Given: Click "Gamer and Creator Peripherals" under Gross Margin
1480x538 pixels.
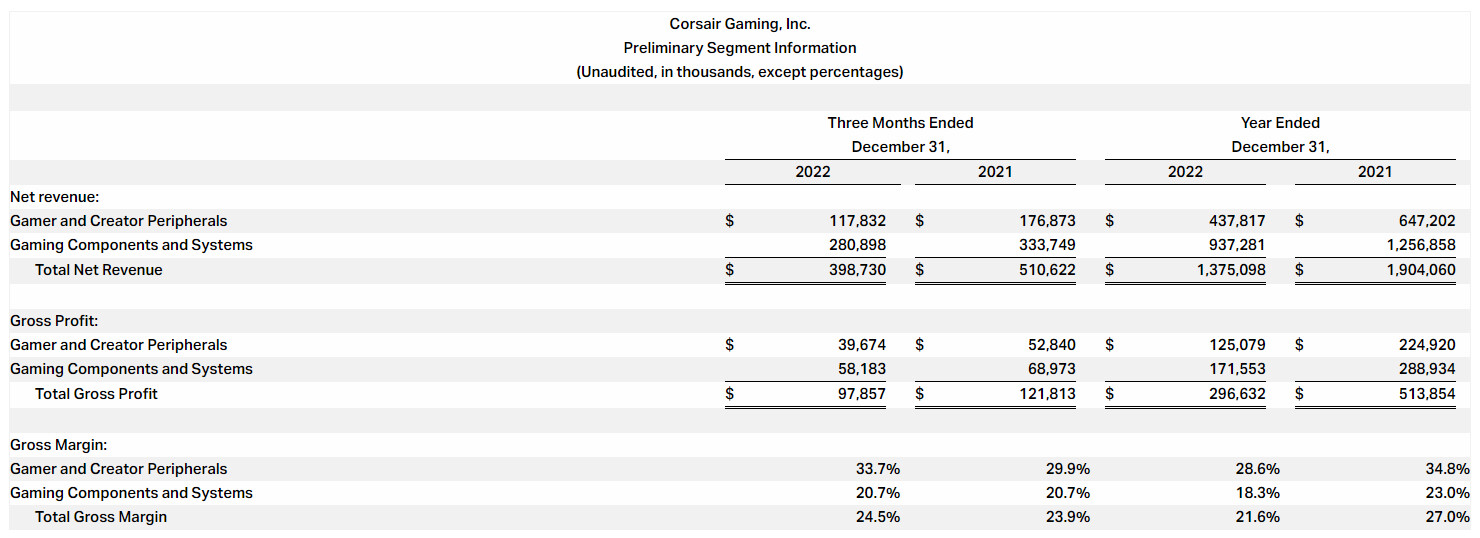Looking at the screenshot, I should coord(118,469).
